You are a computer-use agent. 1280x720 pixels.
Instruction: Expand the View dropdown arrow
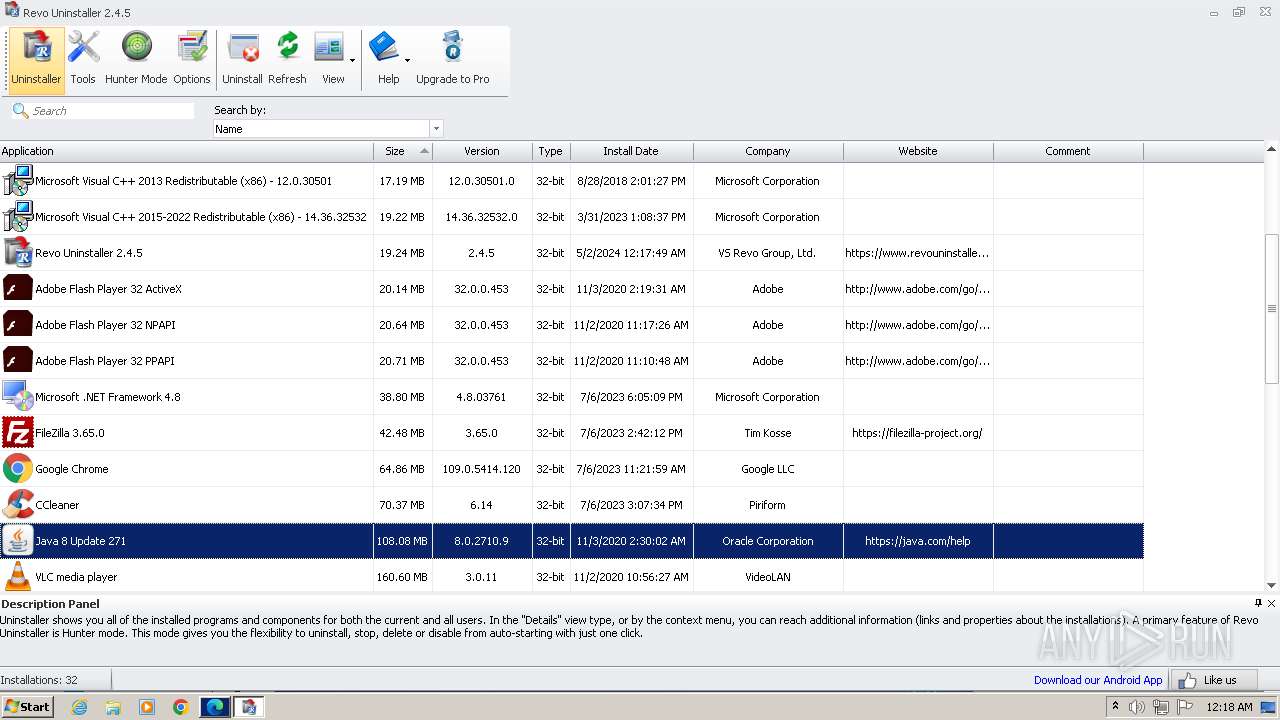tap(353, 60)
